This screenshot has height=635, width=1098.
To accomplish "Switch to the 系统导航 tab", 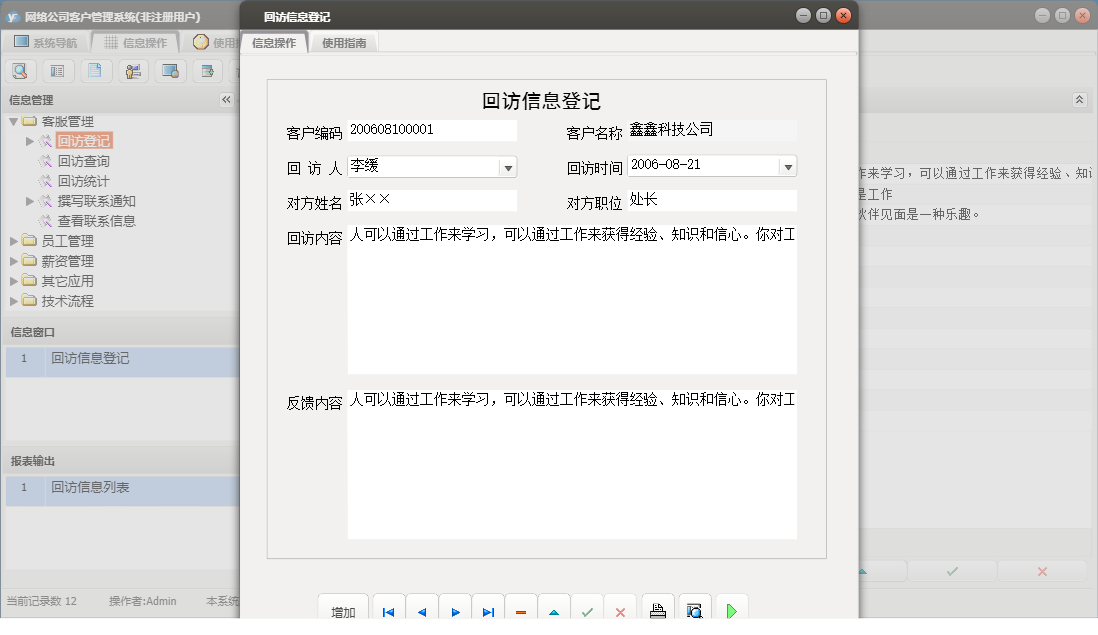I will (x=57, y=42).
